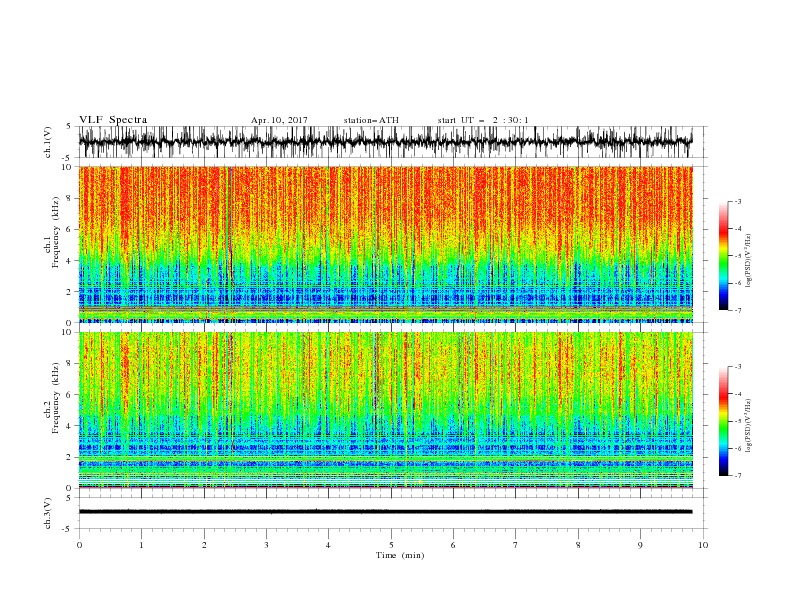Screen dimensions: 792x612
Task: Click the time axis tick label "7"
Action: (x=516, y=545)
